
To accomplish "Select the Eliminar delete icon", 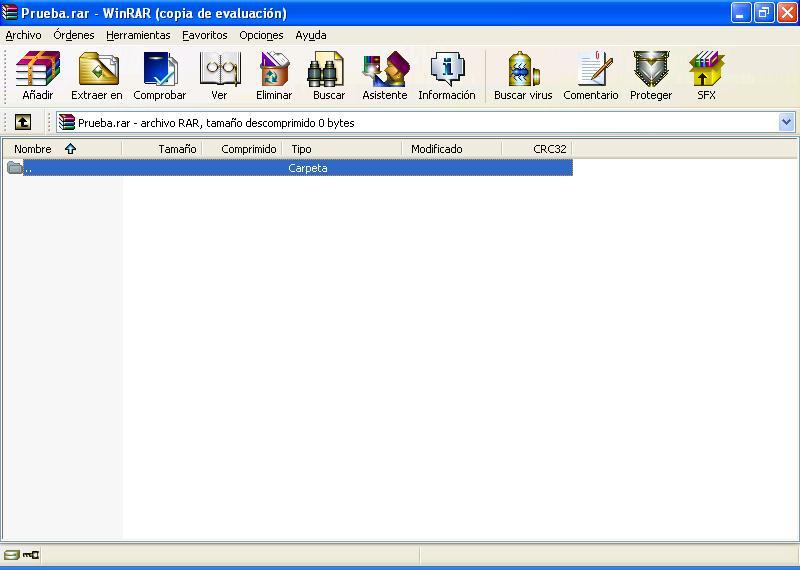I will click(x=274, y=76).
